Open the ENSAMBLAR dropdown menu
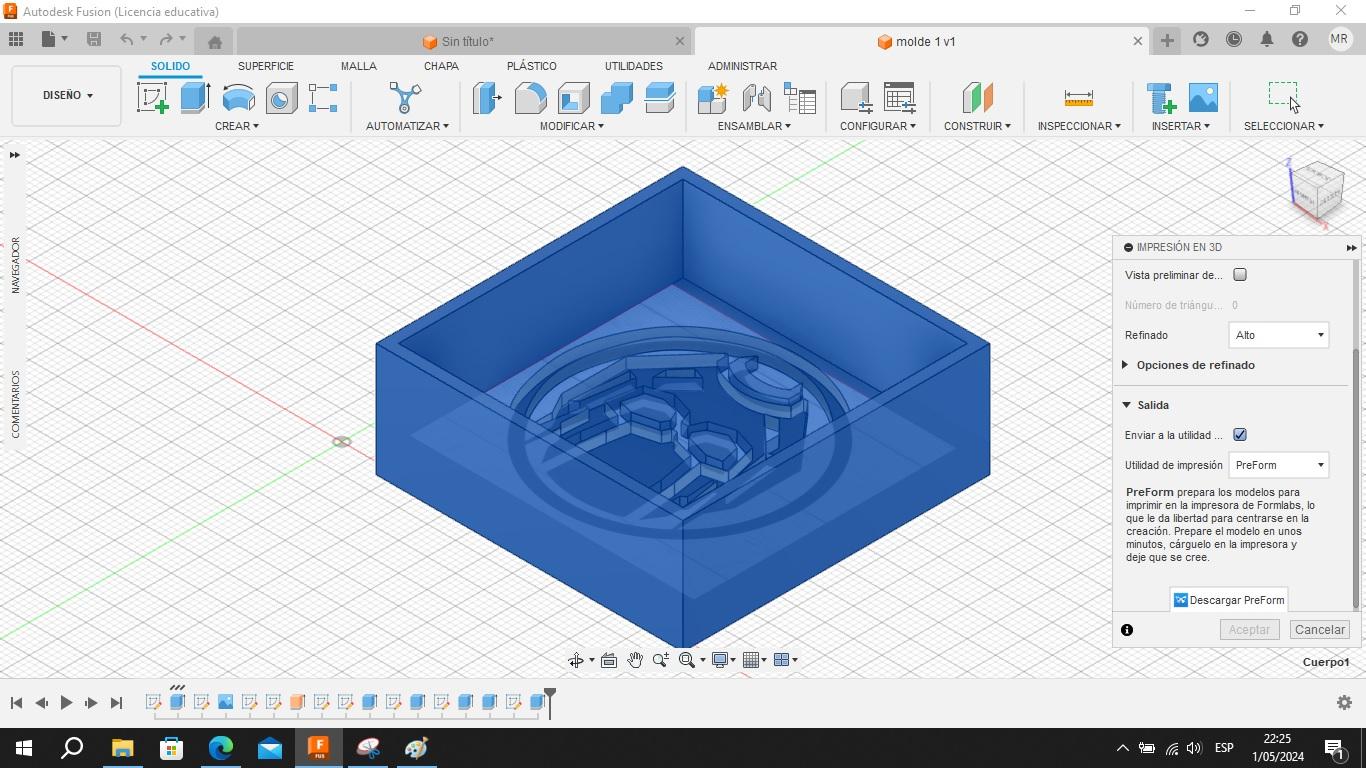The height and width of the screenshot is (768, 1366). click(754, 126)
